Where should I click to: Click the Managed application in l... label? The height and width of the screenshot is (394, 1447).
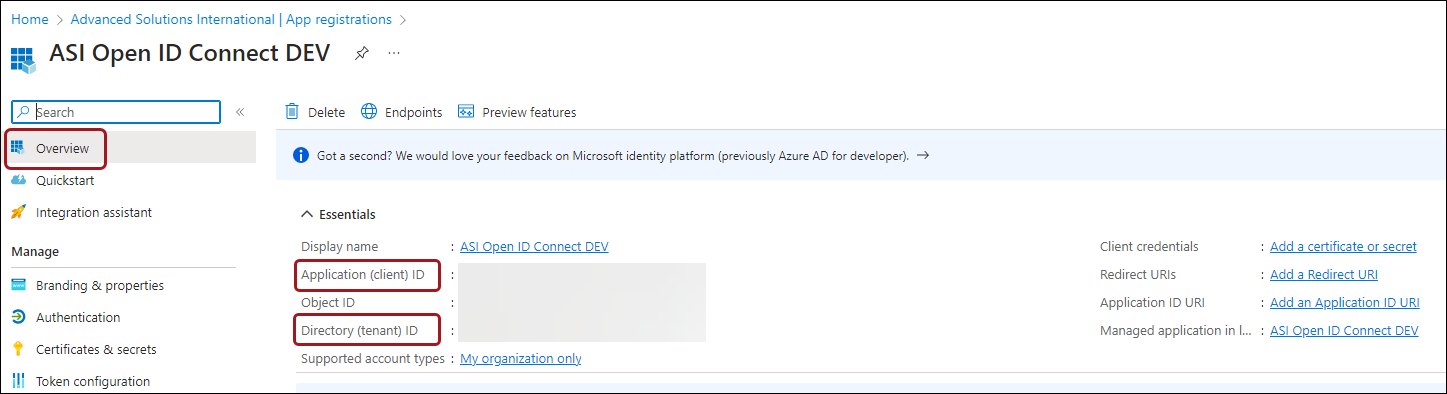(x=1175, y=330)
